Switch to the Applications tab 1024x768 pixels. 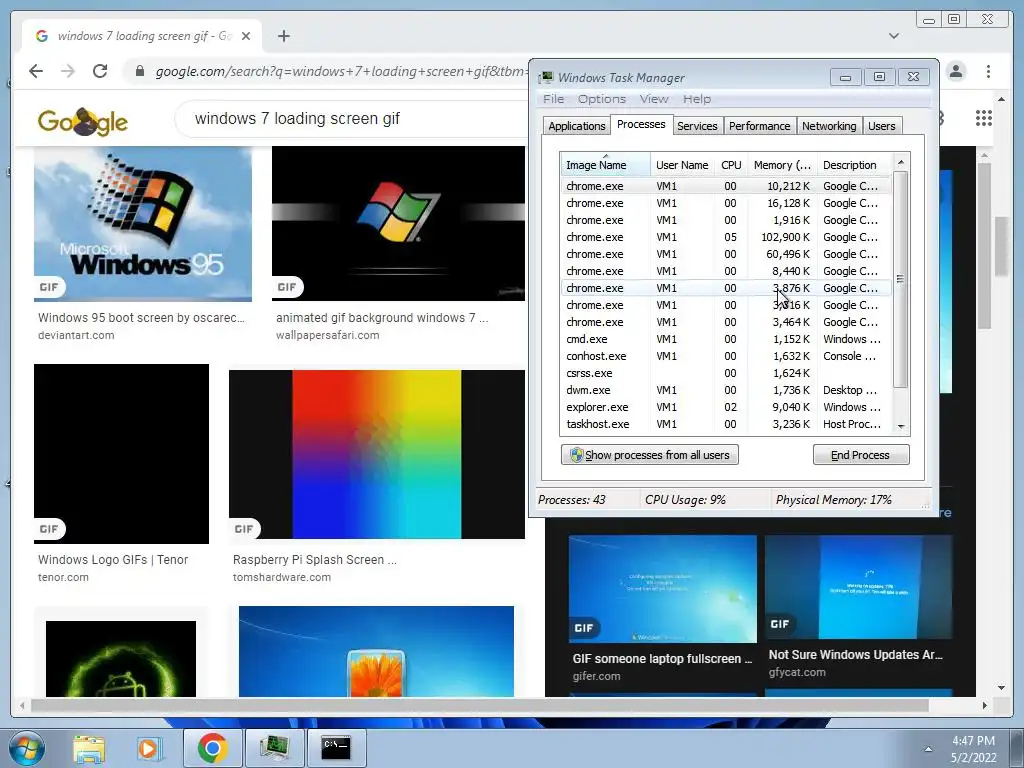tap(577, 126)
